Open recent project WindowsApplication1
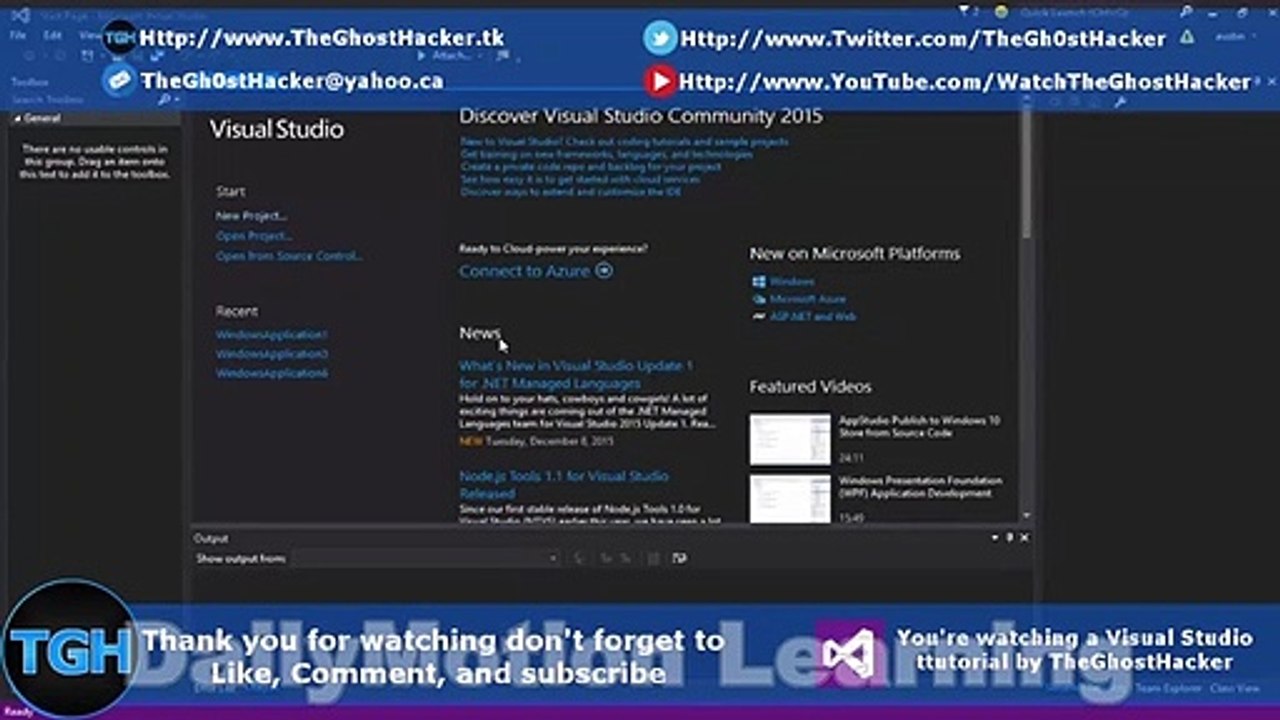The image size is (1280, 720). pos(272,334)
